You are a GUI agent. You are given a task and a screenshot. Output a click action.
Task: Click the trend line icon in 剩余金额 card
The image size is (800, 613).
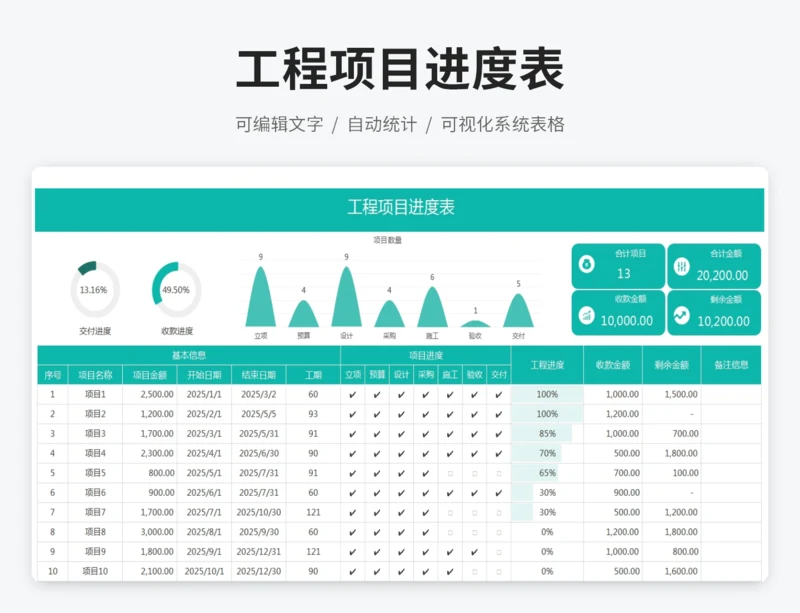coord(682,315)
